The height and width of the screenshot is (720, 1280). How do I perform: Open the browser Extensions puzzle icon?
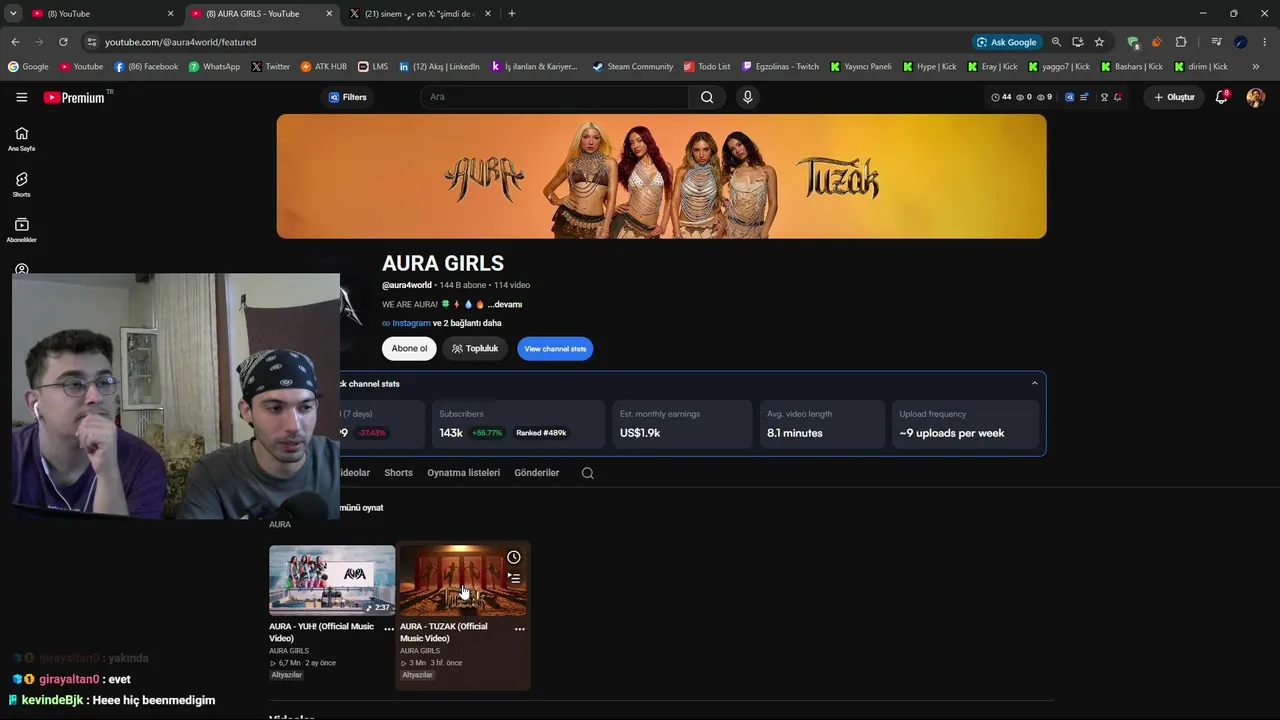(x=1181, y=42)
